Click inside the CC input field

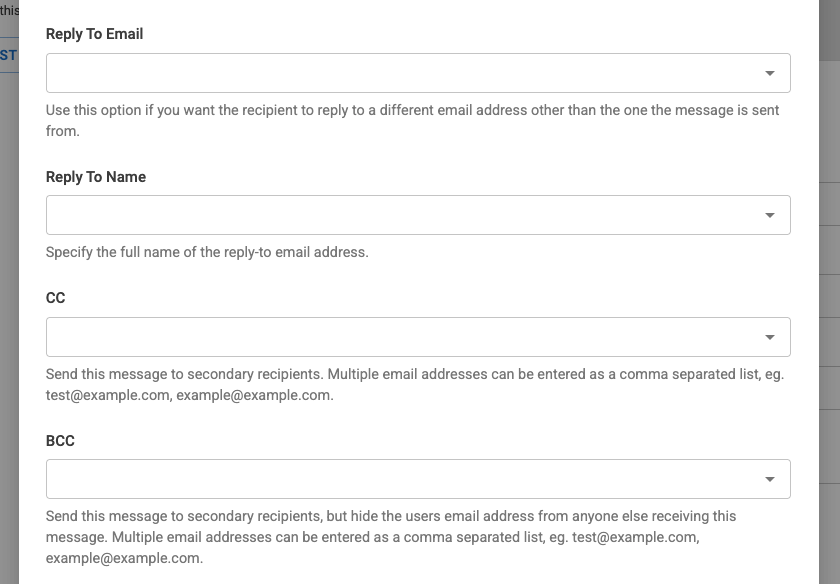(400, 337)
